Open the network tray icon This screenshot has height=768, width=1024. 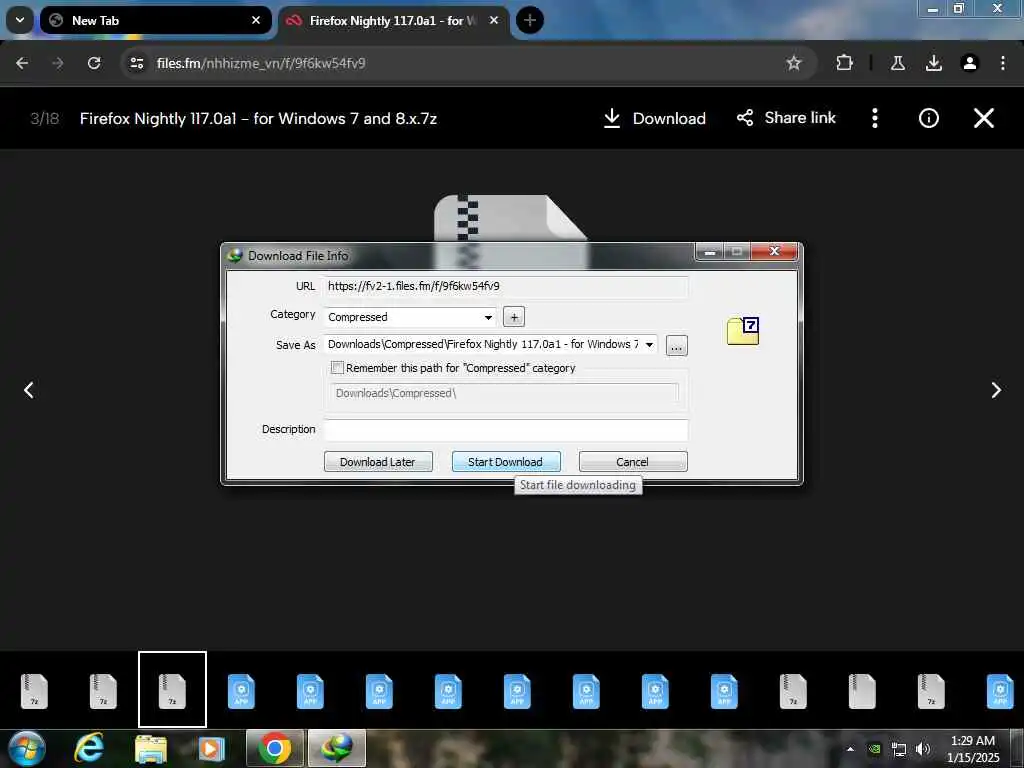(899, 749)
